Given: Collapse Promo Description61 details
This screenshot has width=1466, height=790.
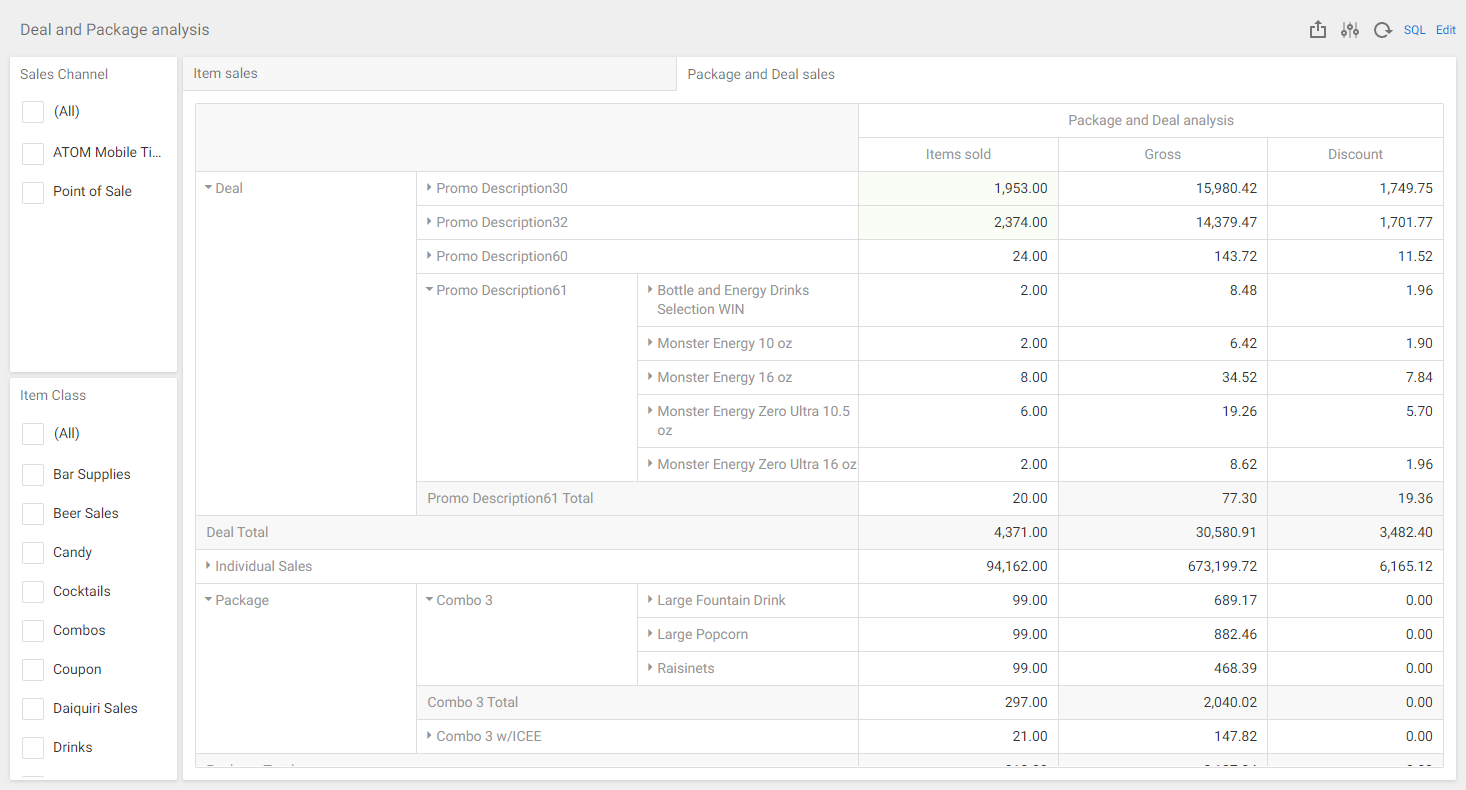Looking at the screenshot, I should [430, 290].
